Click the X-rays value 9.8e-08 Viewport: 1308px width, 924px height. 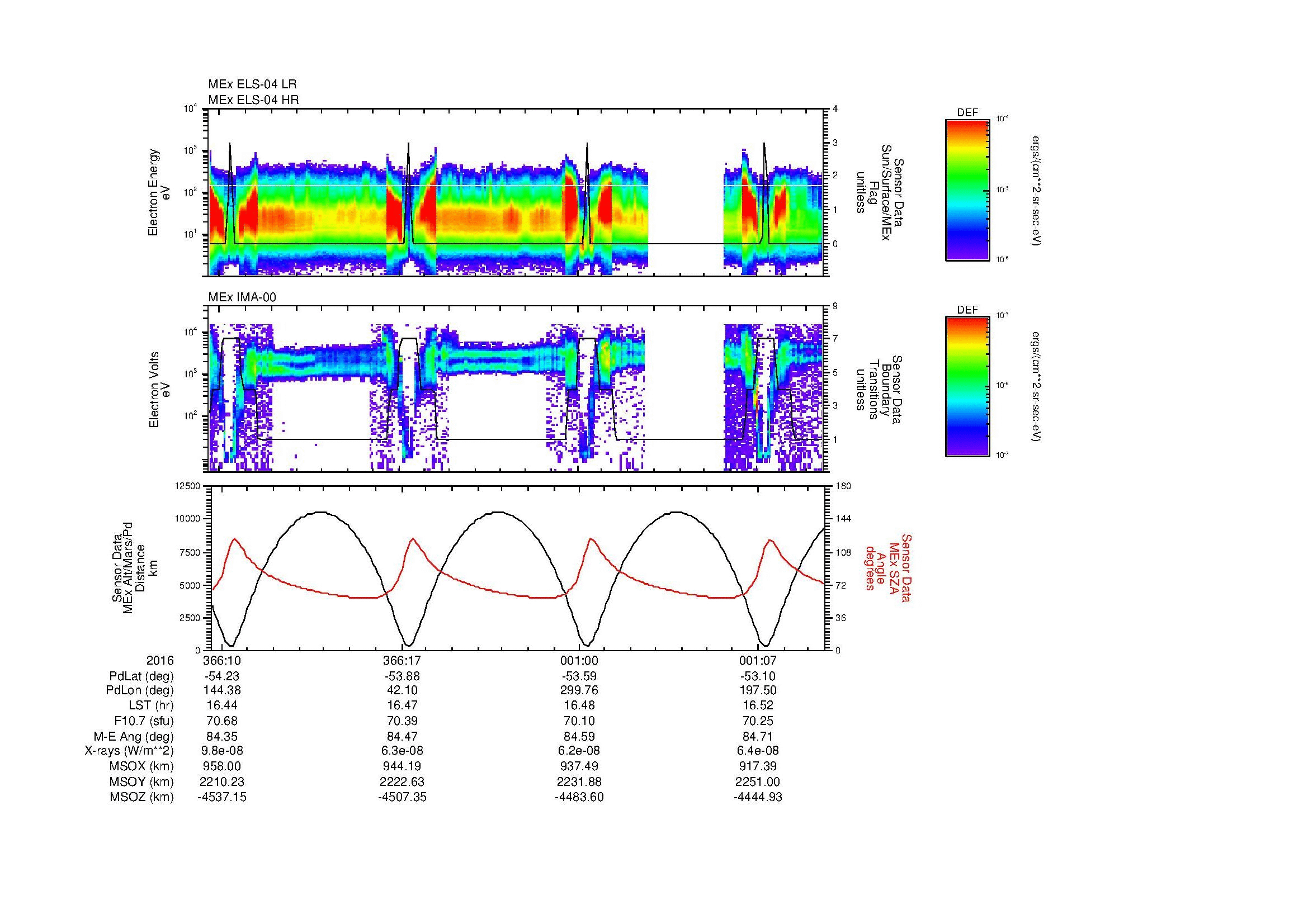[222, 751]
